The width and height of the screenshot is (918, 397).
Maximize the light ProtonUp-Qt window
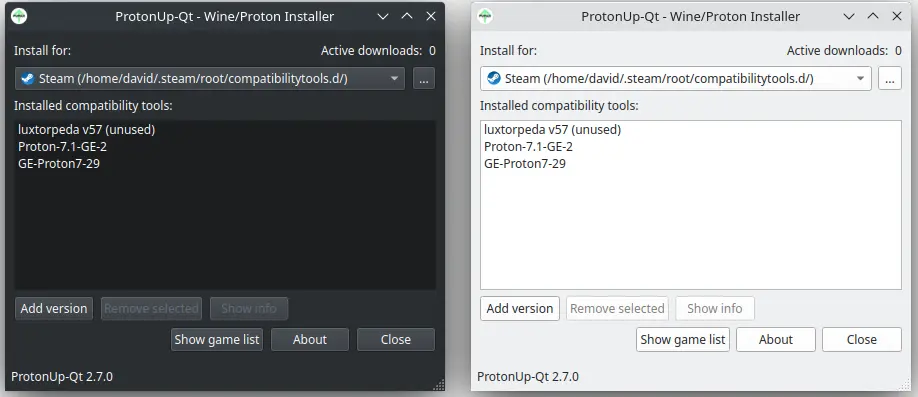[873, 16]
